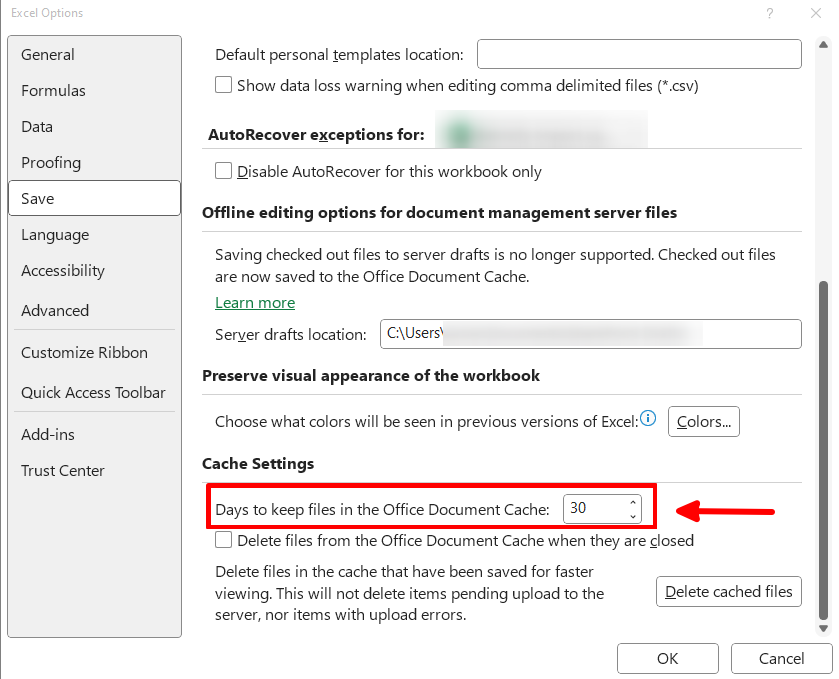Follow the Learn more link
Screen dimensions: 839x679
254,301
